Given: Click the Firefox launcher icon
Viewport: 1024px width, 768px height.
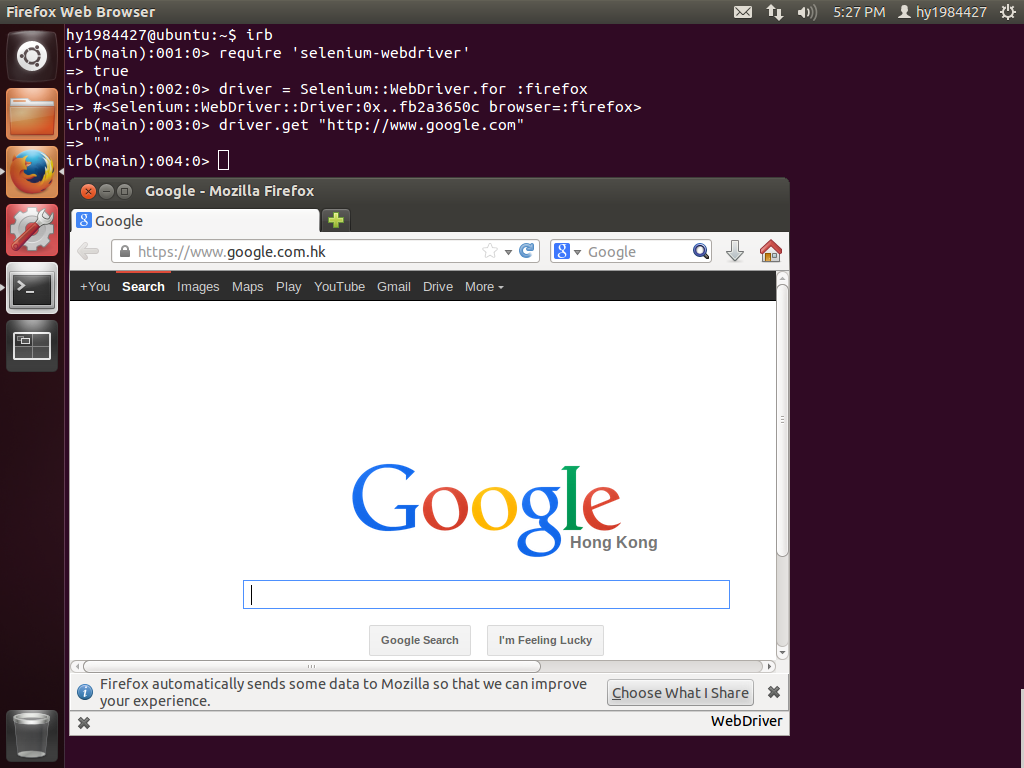Looking at the screenshot, I should click(x=31, y=172).
